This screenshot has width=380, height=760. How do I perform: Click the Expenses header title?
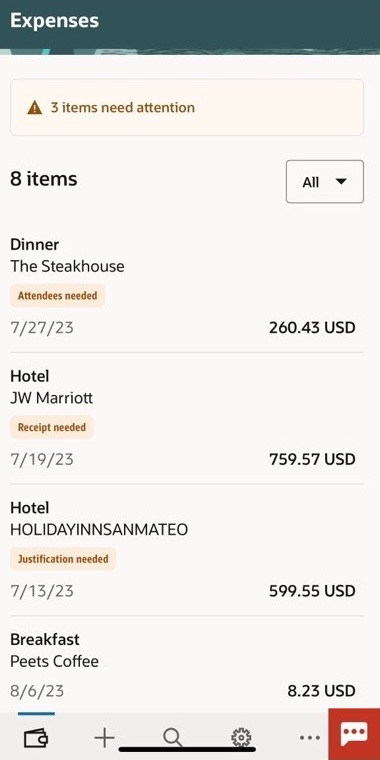point(54,21)
